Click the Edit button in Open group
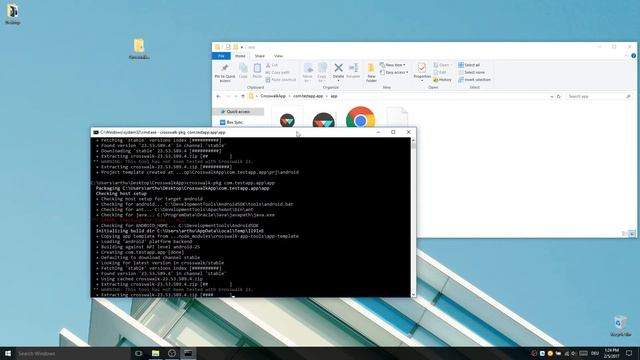This screenshot has width=640, height=360. click(x=440, y=72)
